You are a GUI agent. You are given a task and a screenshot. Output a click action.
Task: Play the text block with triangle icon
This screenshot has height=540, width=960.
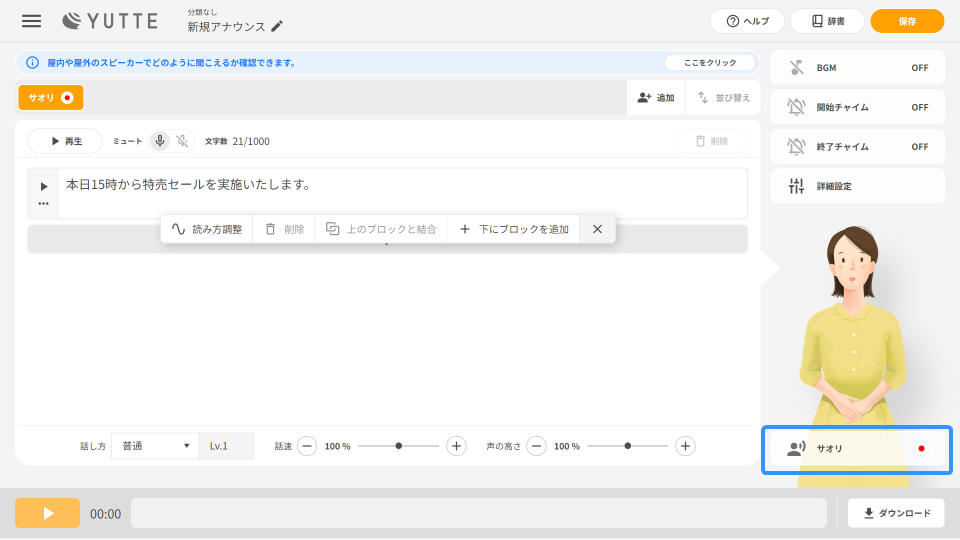point(43,186)
